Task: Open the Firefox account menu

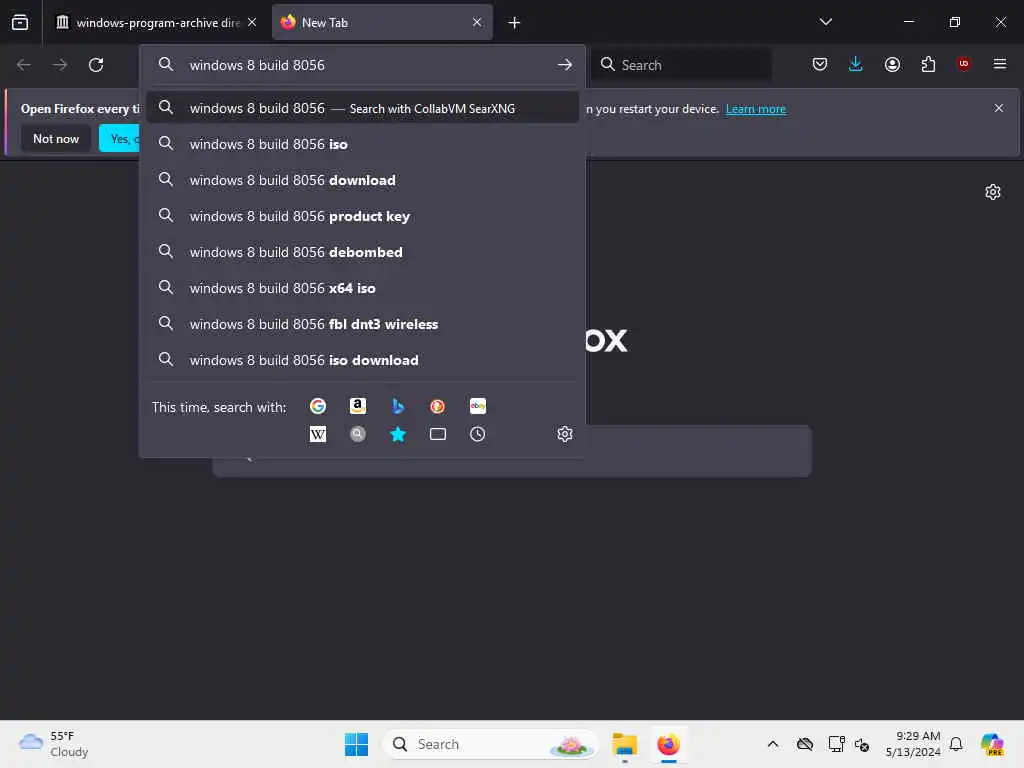Action: click(x=892, y=64)
